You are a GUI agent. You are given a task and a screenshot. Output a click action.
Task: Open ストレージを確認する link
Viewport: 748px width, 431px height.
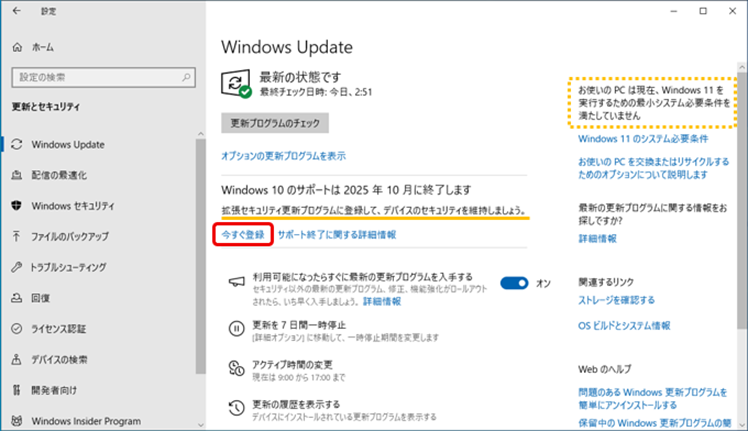coord(616,300)
